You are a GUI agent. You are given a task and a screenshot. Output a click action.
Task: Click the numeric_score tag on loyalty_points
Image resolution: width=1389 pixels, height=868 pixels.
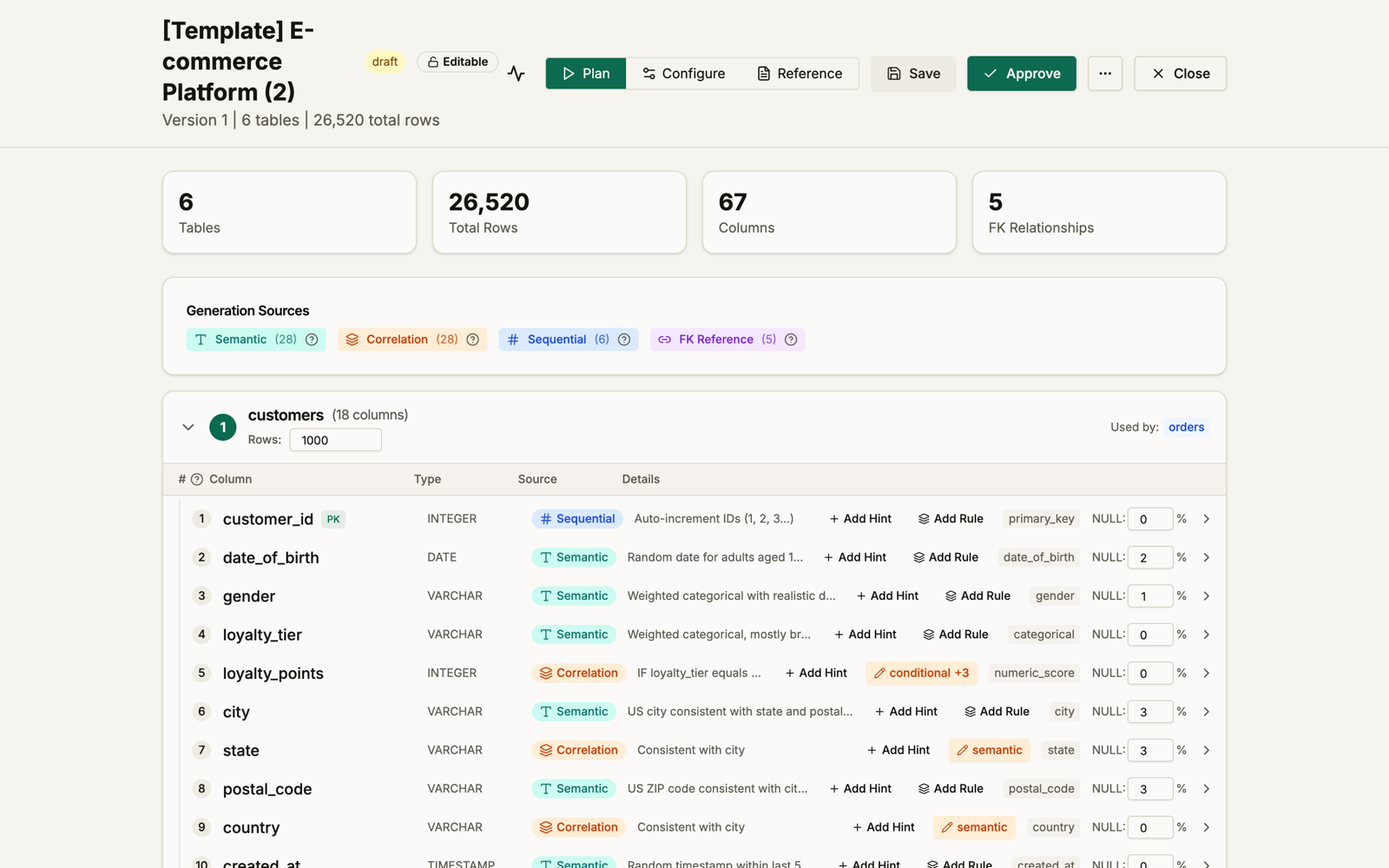click(1034, 674)
